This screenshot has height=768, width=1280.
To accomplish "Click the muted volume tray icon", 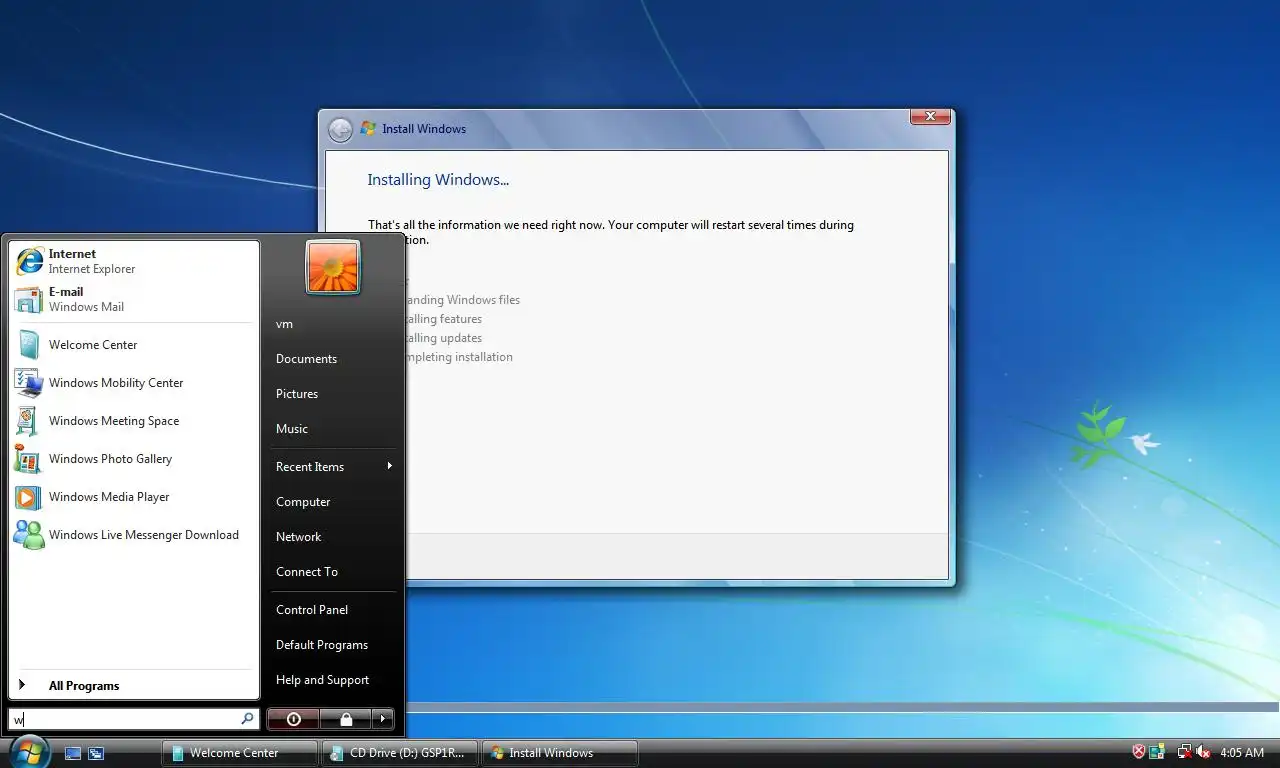I will point(1203,752).
